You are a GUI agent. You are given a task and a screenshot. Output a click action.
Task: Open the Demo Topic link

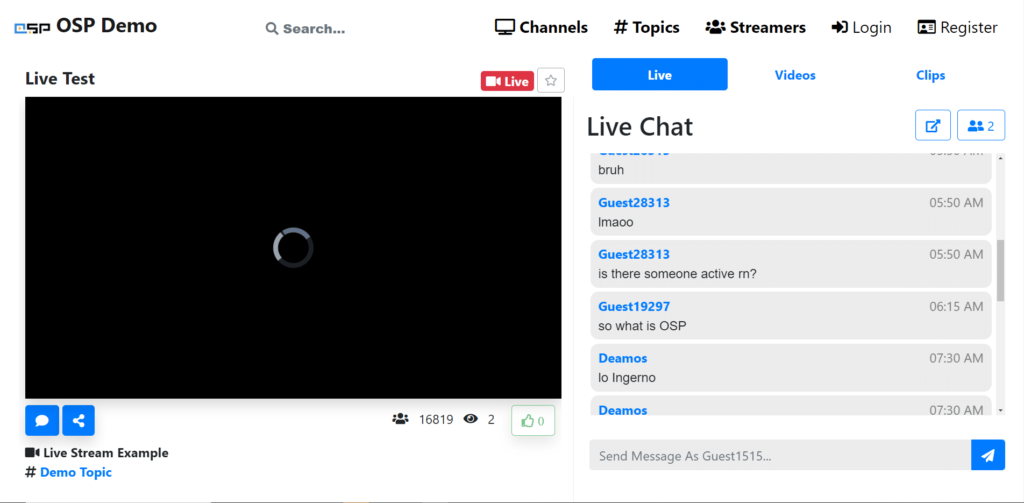[76, 472]
